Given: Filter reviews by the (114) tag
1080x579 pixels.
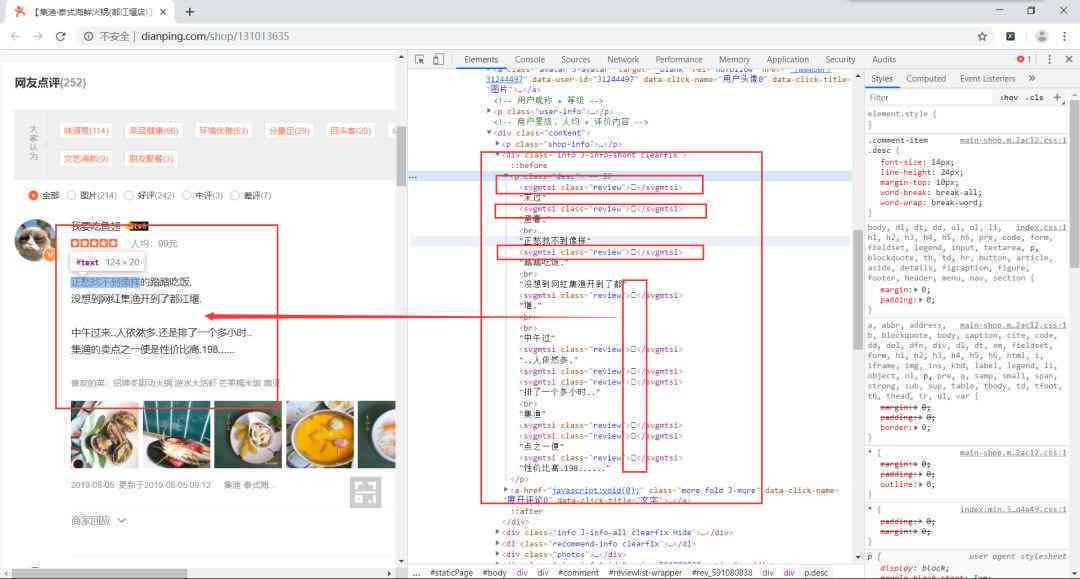Looking at the screenshot, I should pos(86,131).
